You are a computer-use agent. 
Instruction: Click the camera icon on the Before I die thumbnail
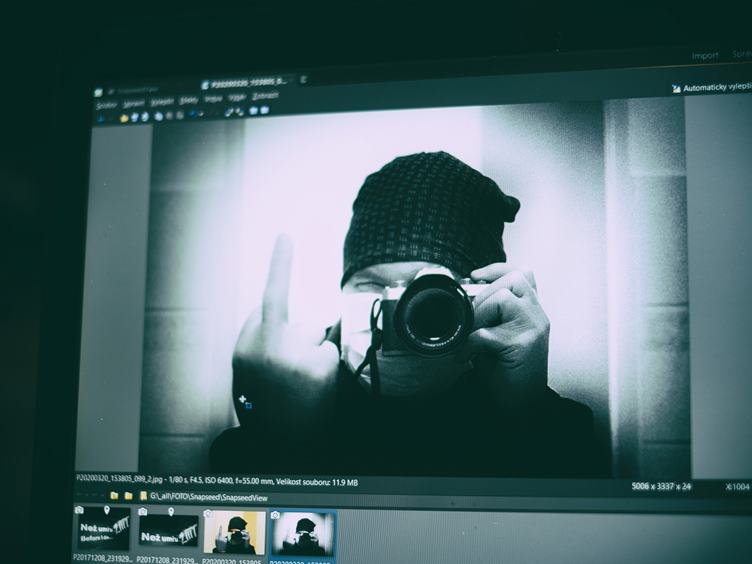coord(79,509)
